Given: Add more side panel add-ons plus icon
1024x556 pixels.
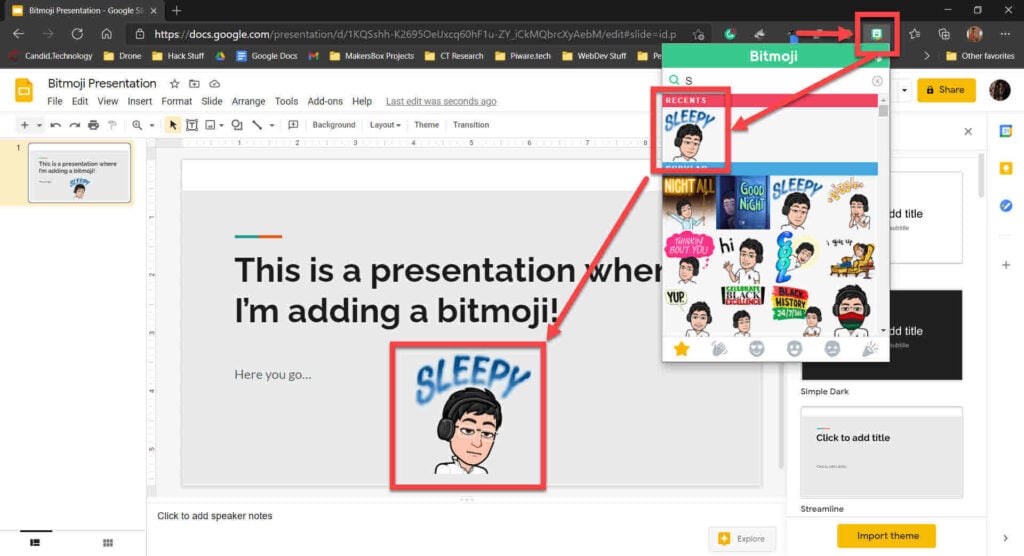Looking at the screenshot, I should click(1006, 265).
